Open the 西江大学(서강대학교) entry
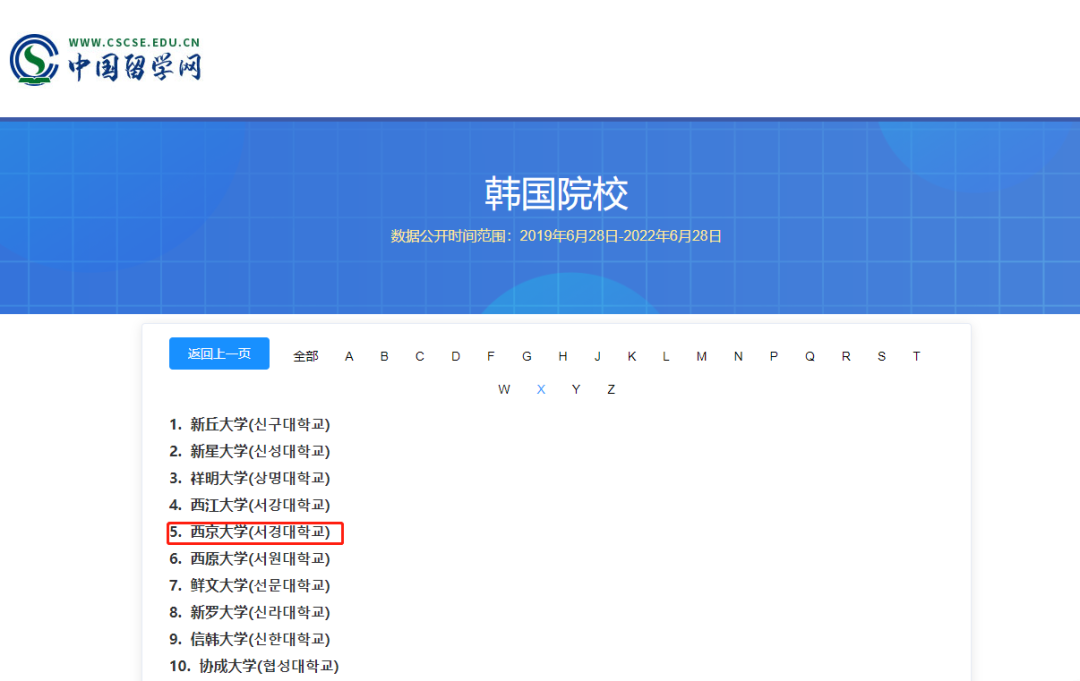 point(252,505)
